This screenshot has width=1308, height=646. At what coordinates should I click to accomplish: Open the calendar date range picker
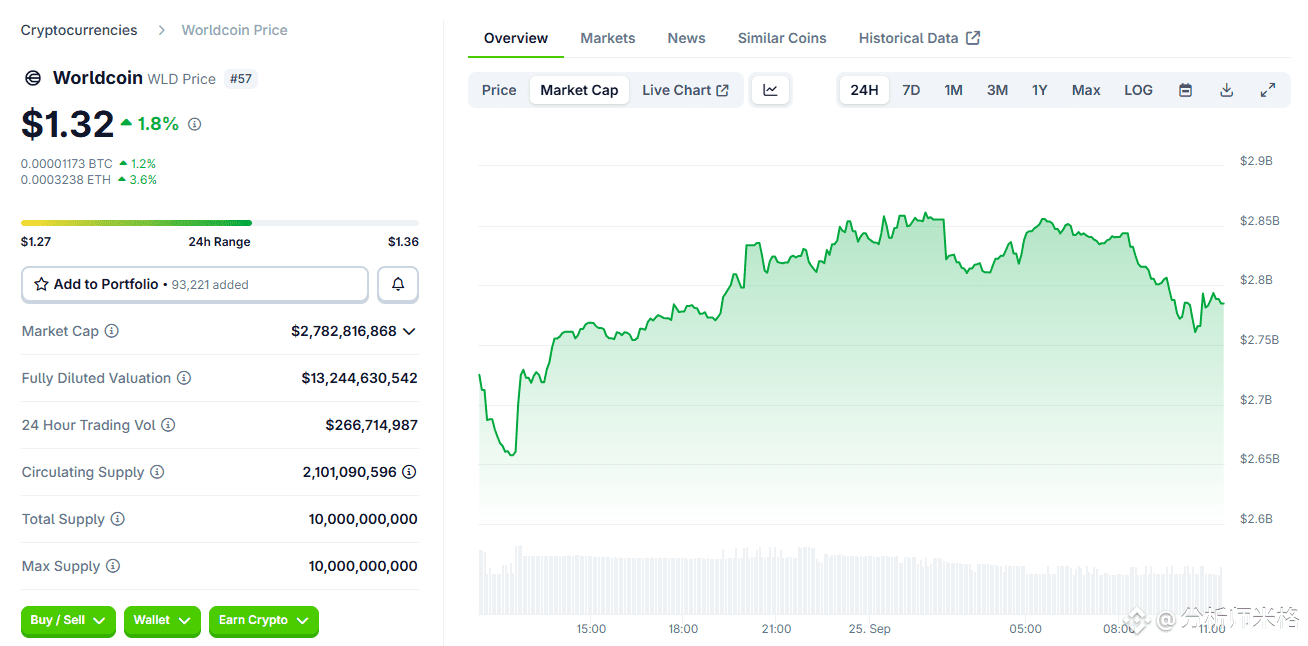(1185, 90)
